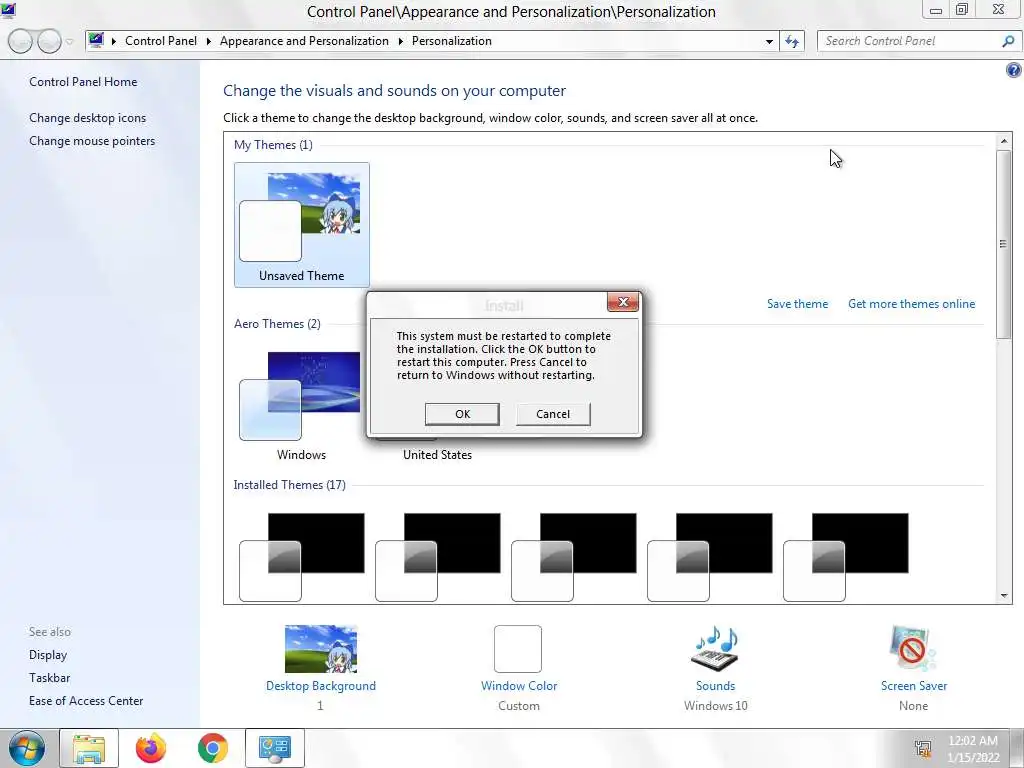Screen dimensions: 1024x768
Task: Click Personalization breadcrumb
Action: click(451, 41)
